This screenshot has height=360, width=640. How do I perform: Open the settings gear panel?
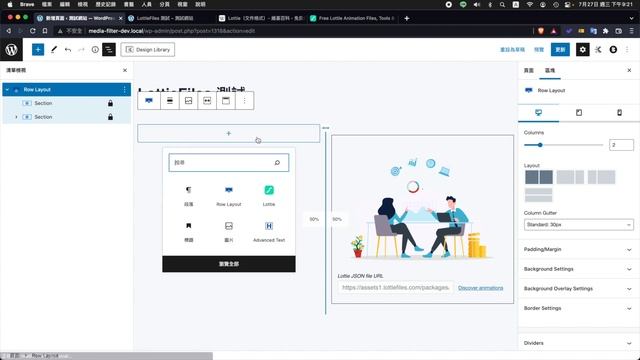(582, 49)
